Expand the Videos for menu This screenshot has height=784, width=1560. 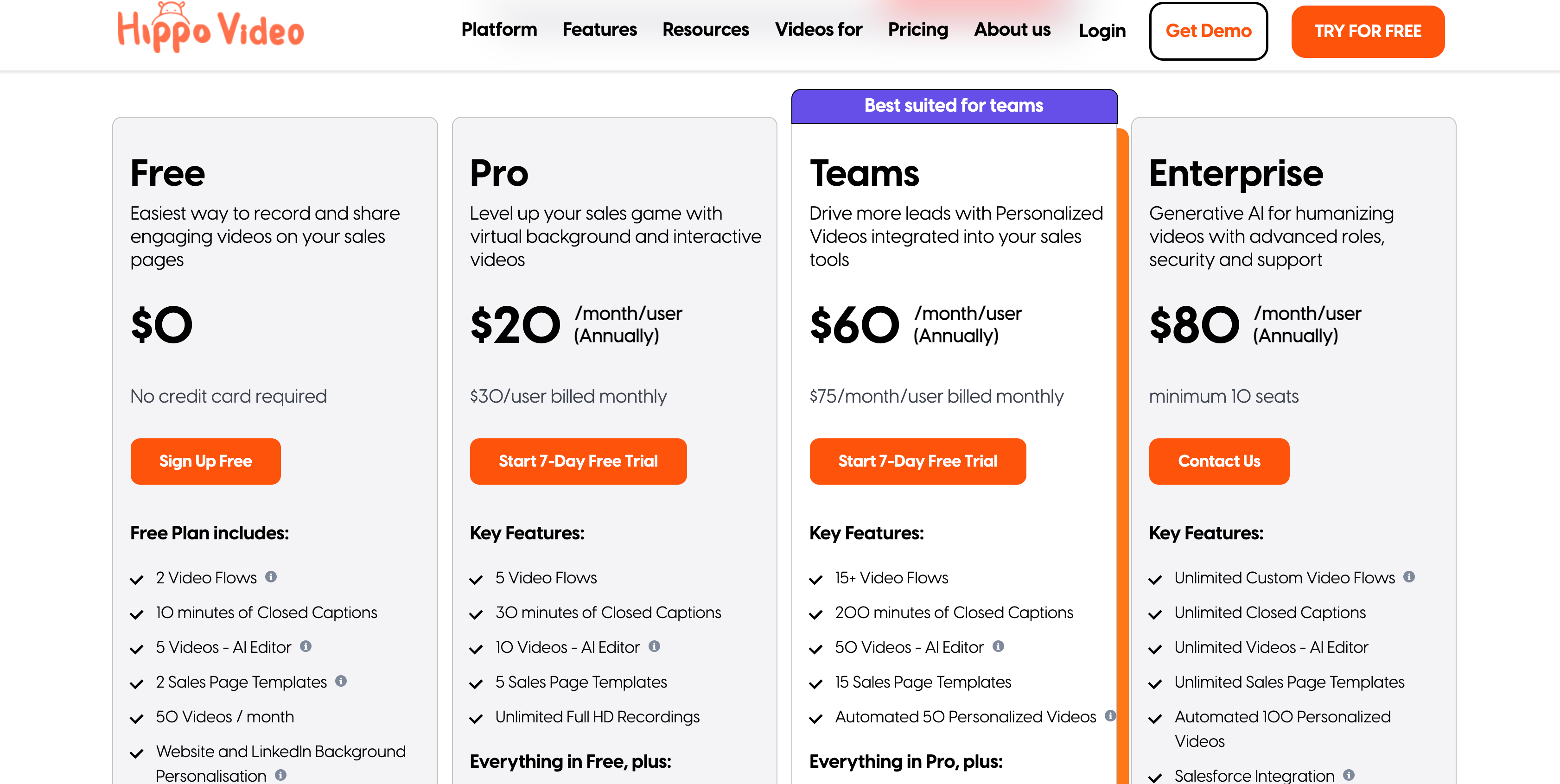(x=818, y=30)
